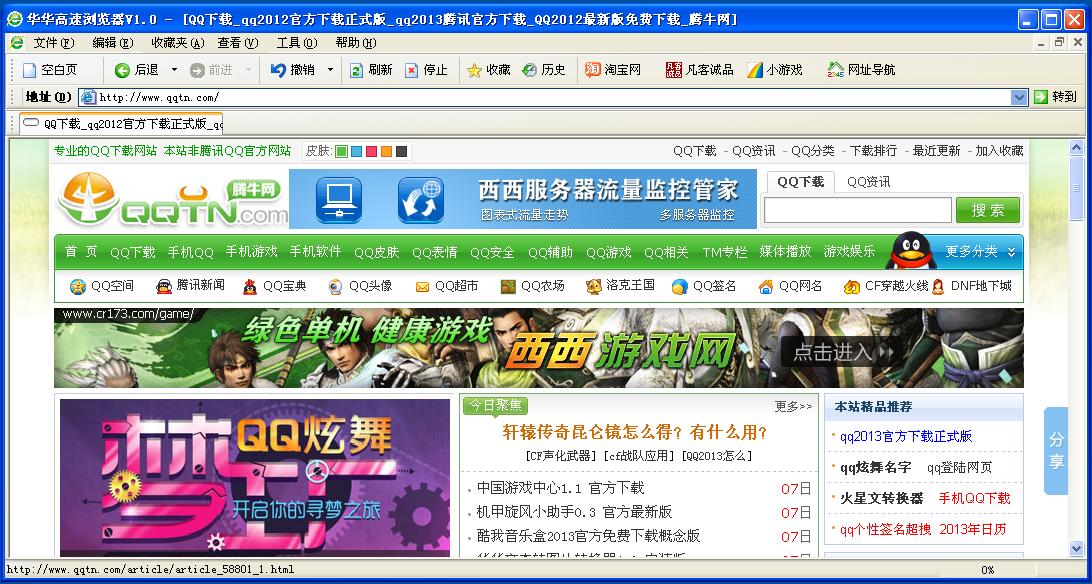The width and height of the screenshot is (1092, 584).
Task: Open the QQ网名 shortcut
Action: 790,285
